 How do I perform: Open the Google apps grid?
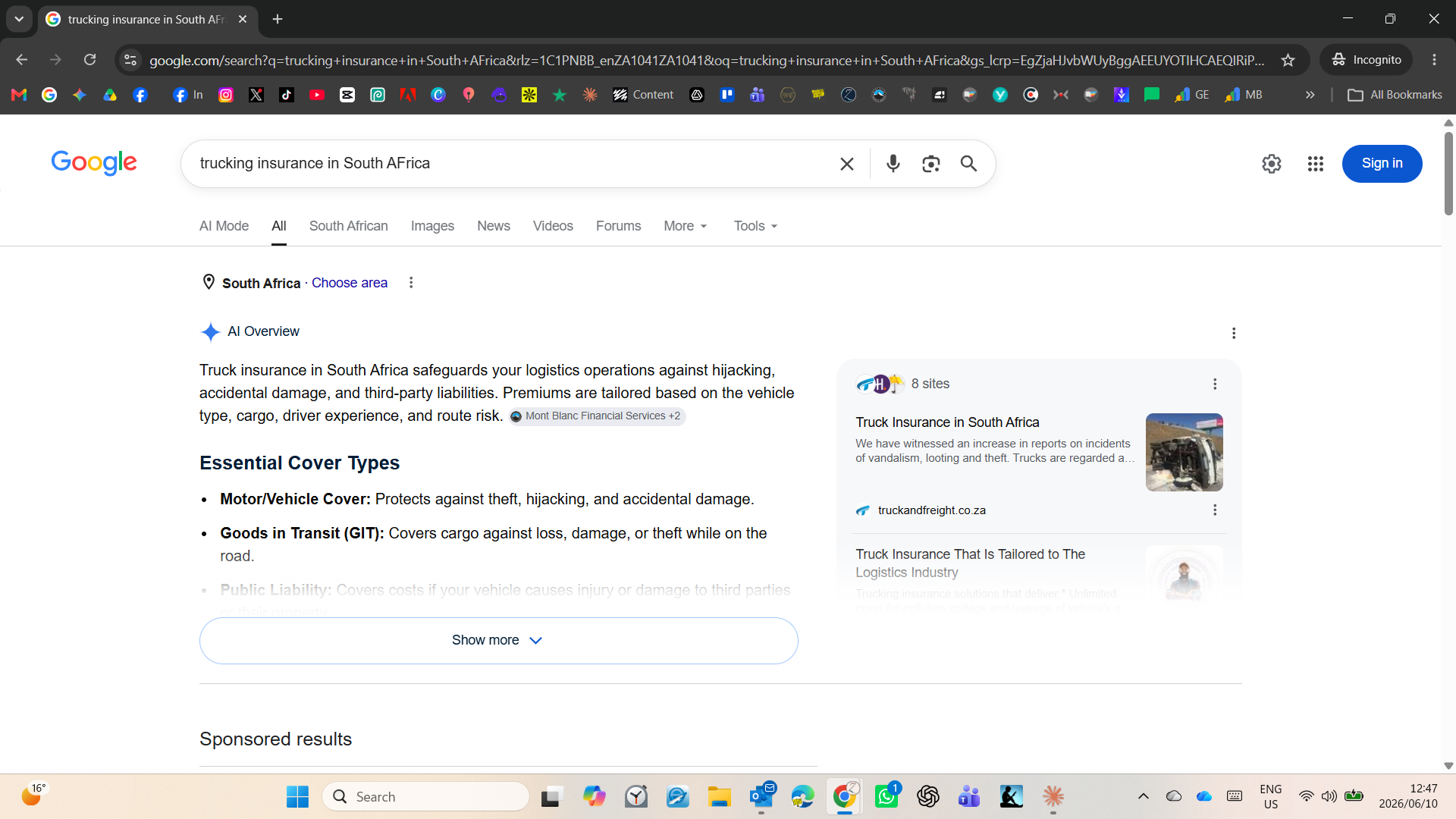tap(1316, 164)
